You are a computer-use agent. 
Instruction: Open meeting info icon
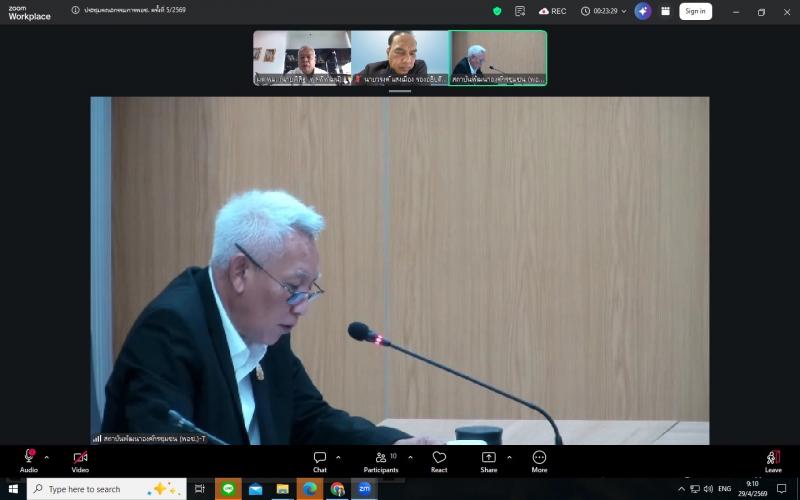(76, 10)
